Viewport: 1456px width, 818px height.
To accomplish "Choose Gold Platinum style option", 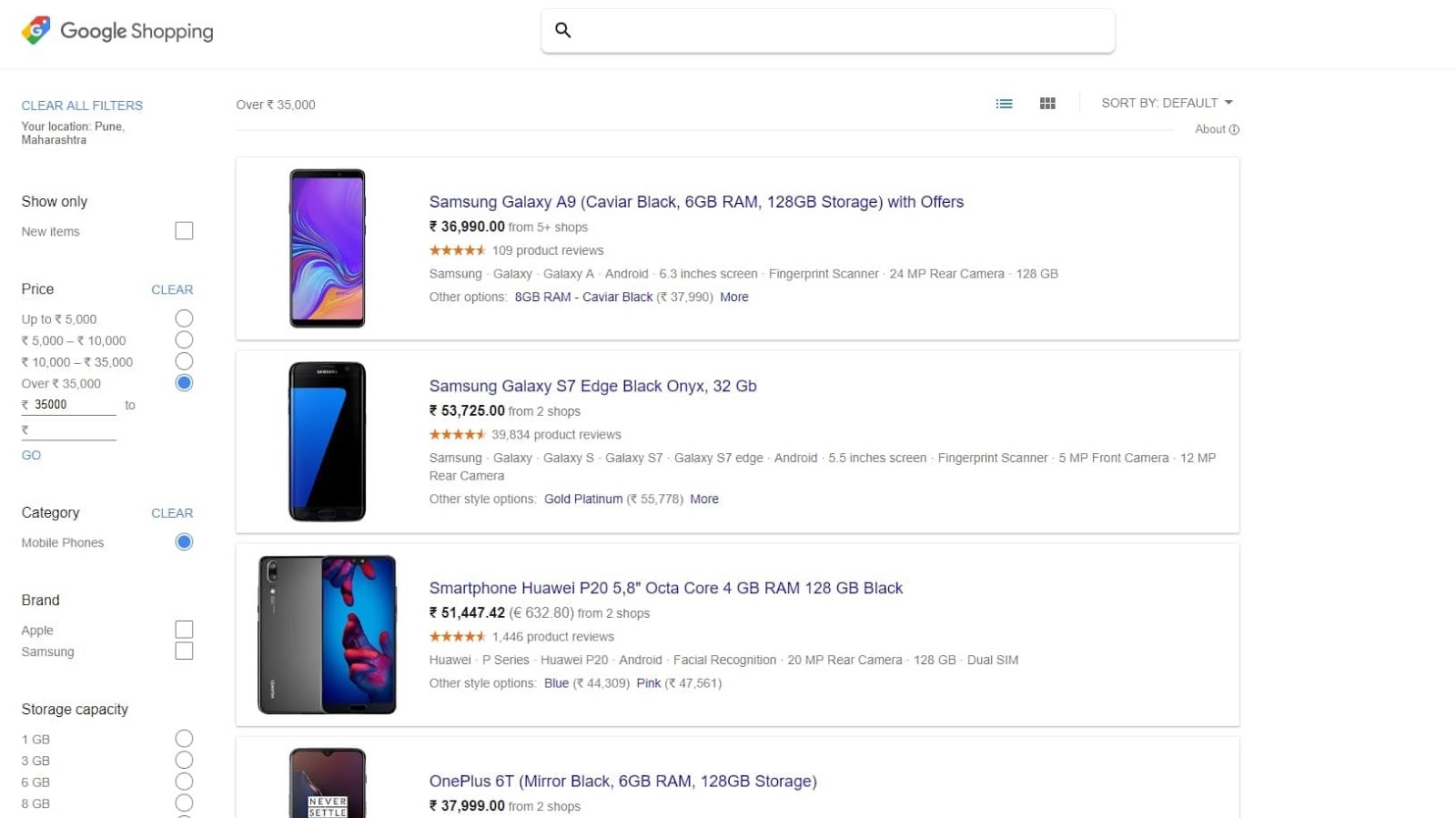I will pos(583,499).
